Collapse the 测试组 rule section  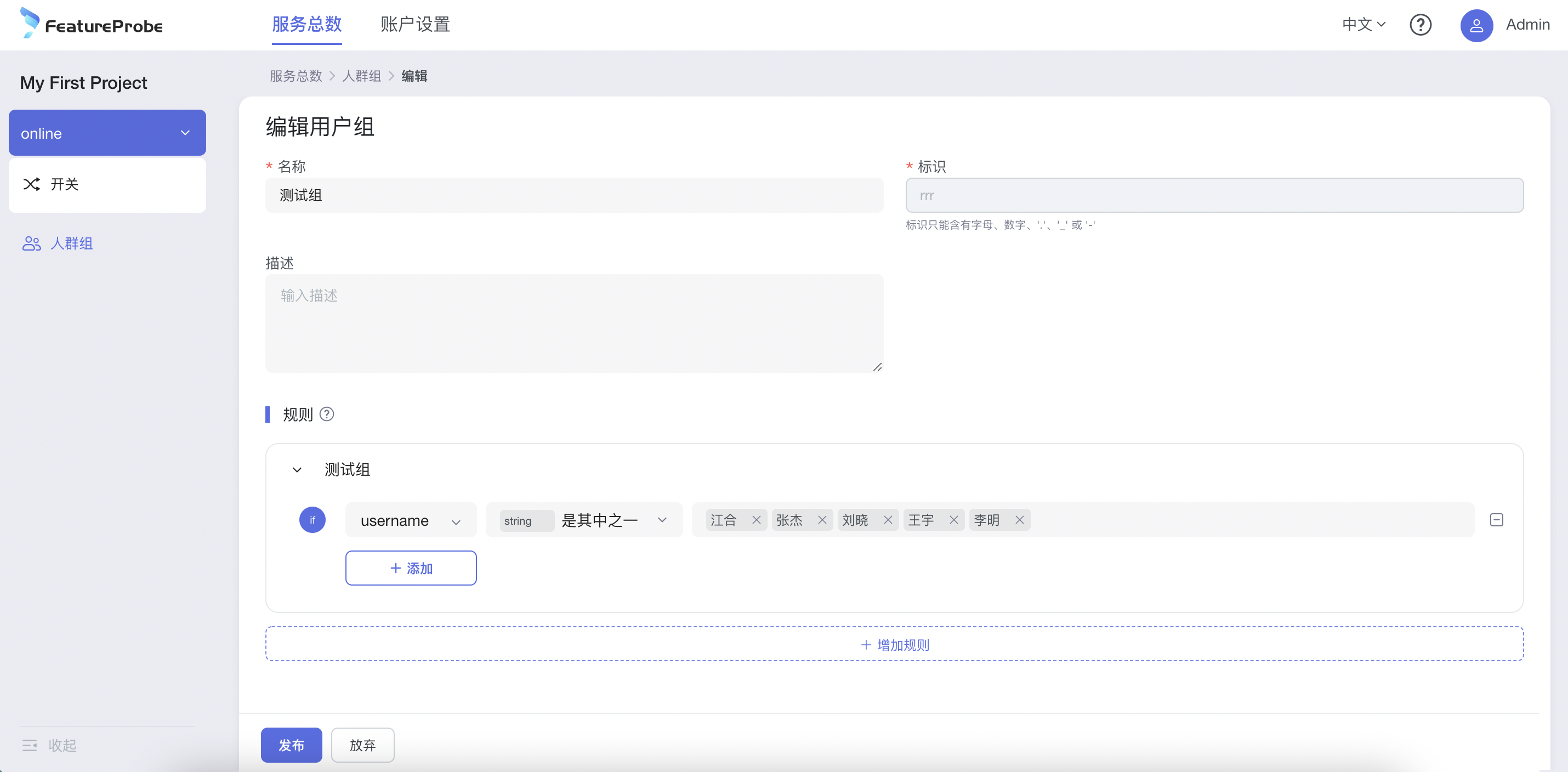(297, 469)
